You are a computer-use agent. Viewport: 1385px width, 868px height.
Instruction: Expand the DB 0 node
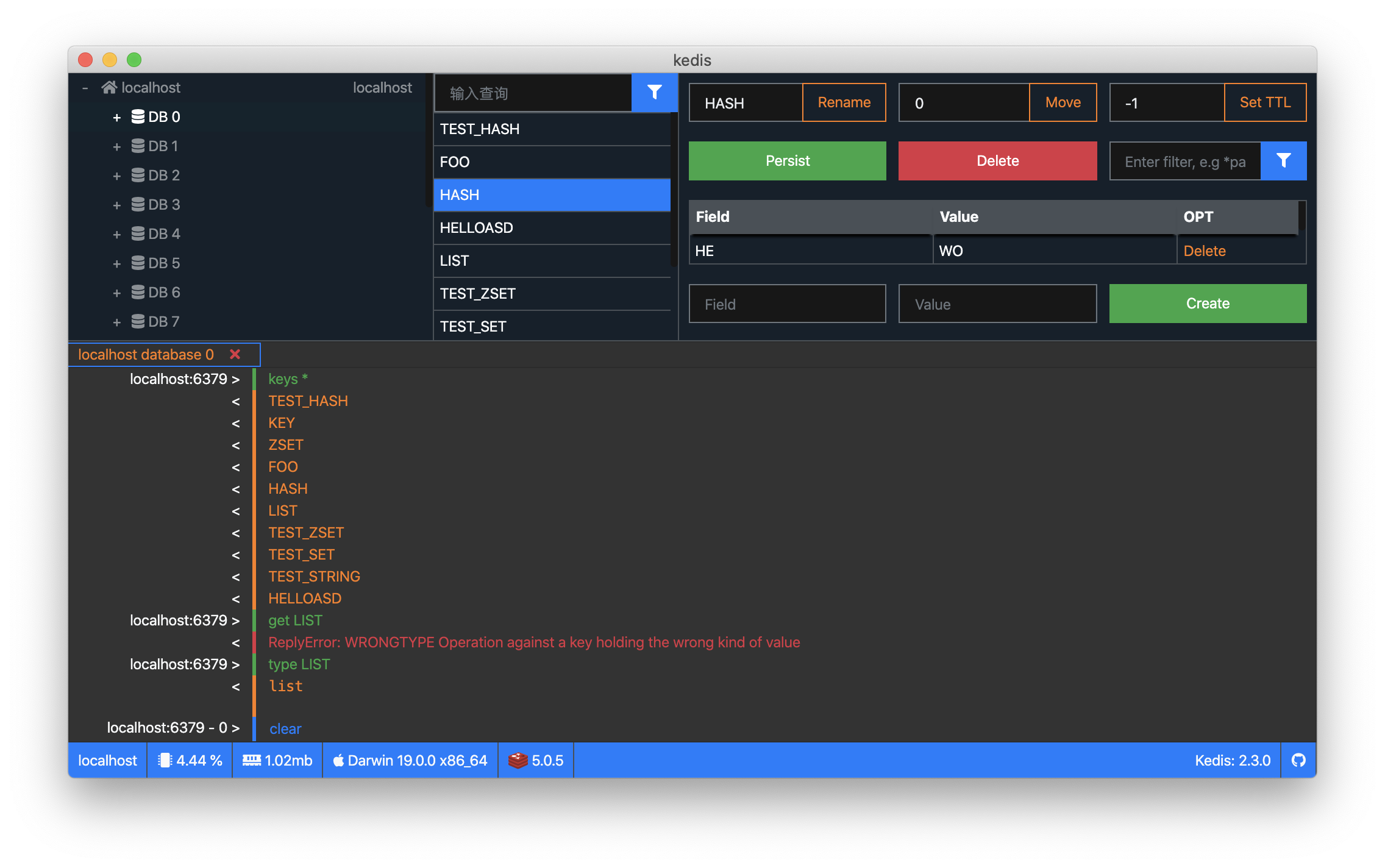[116, 118]
